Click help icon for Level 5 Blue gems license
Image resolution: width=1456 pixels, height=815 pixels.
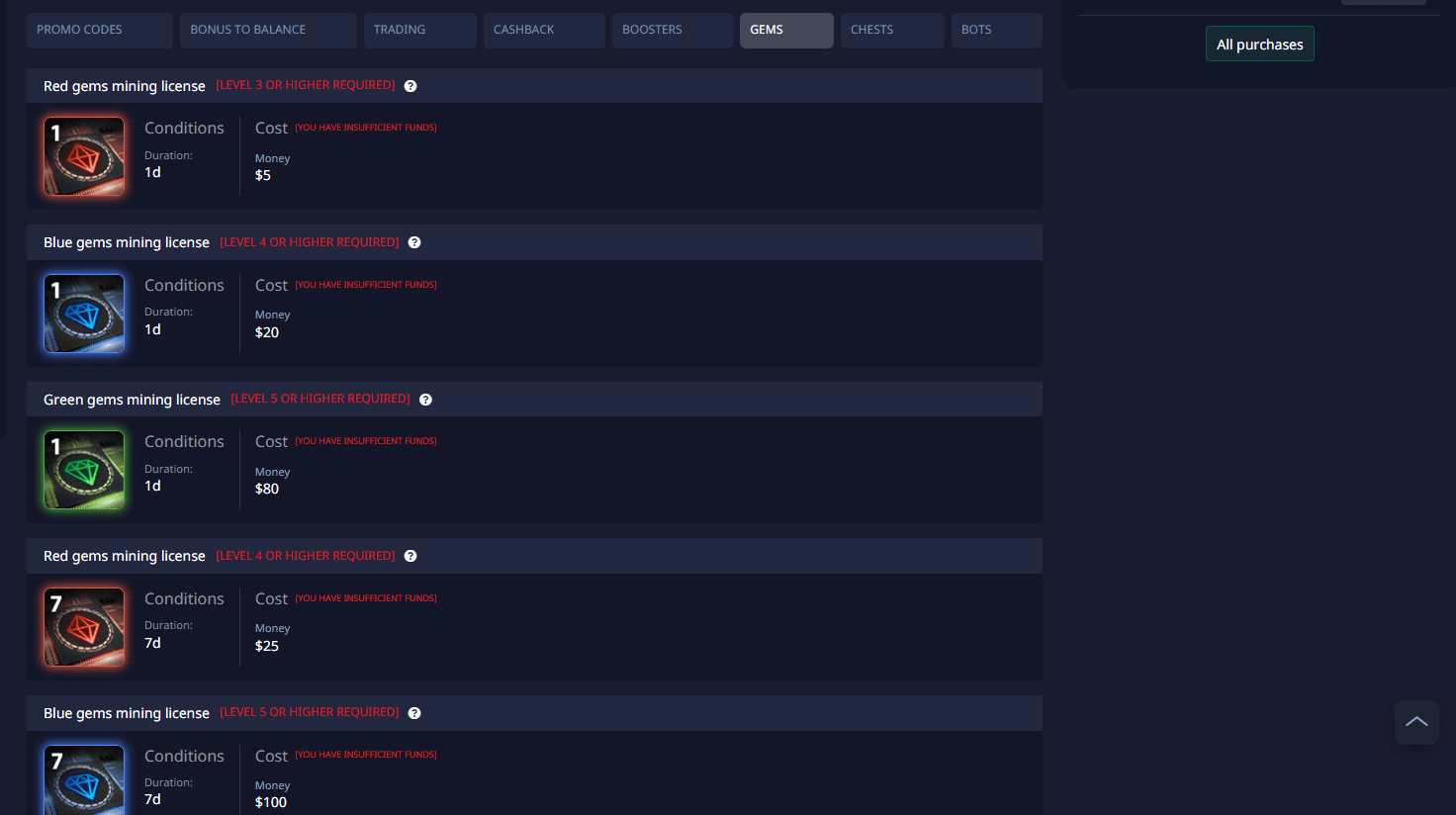click(414, 713)
